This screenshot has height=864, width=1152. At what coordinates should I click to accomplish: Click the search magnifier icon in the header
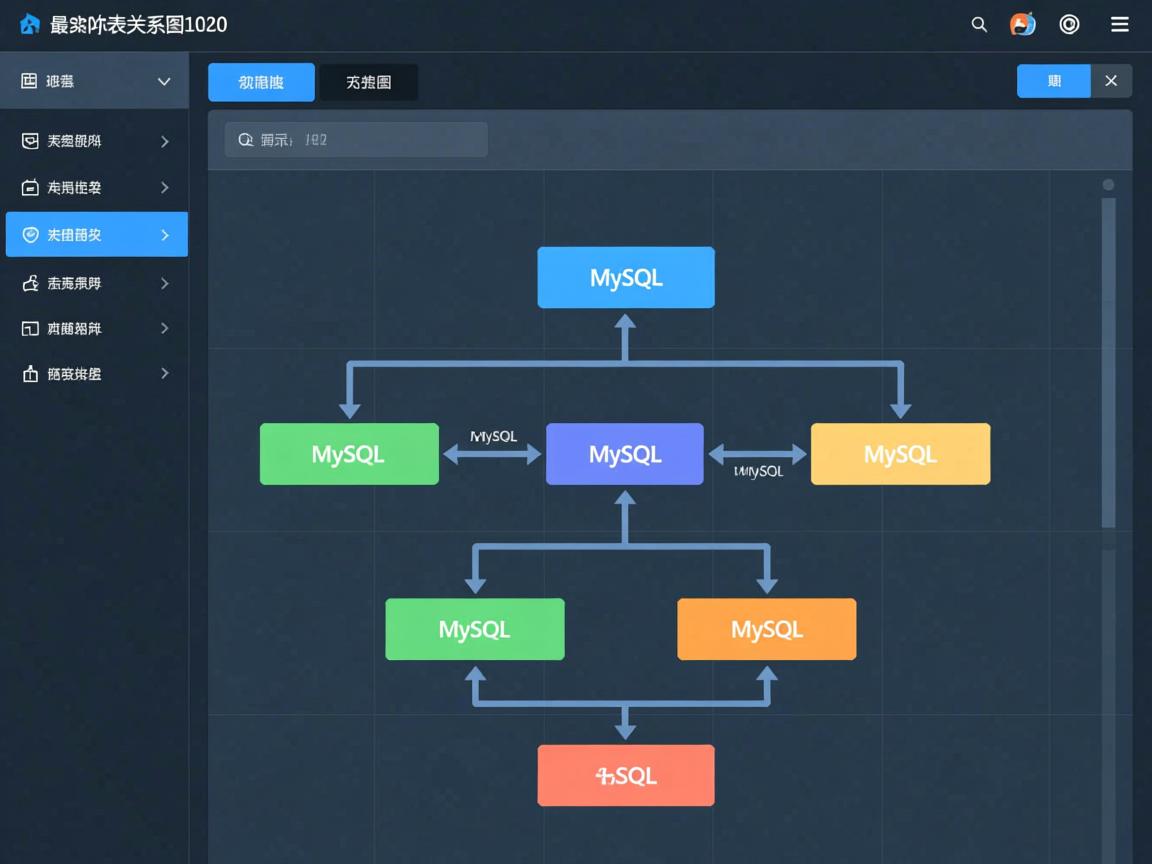(978, 24)
